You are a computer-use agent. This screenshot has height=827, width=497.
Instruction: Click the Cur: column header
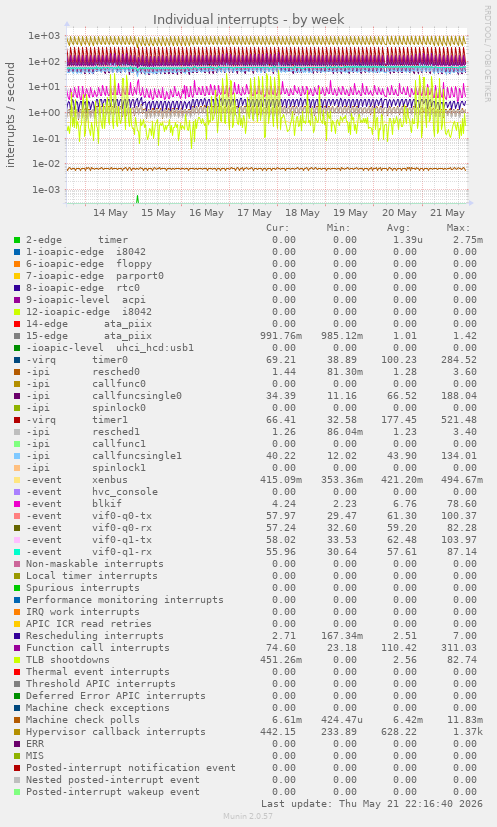pyautogui.click(x=278, y=228)
